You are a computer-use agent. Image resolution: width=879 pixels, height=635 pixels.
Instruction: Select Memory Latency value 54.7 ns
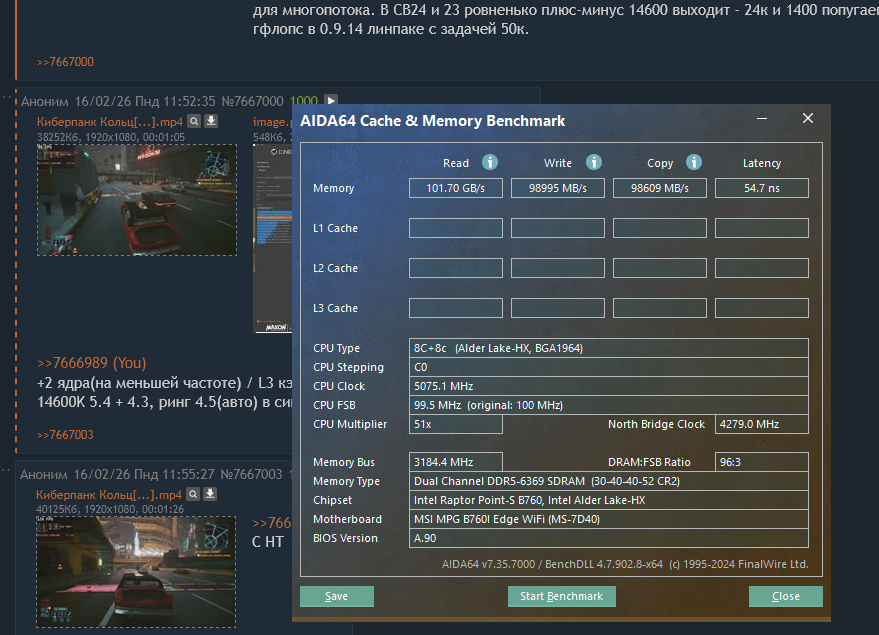[x=762, y=188]
